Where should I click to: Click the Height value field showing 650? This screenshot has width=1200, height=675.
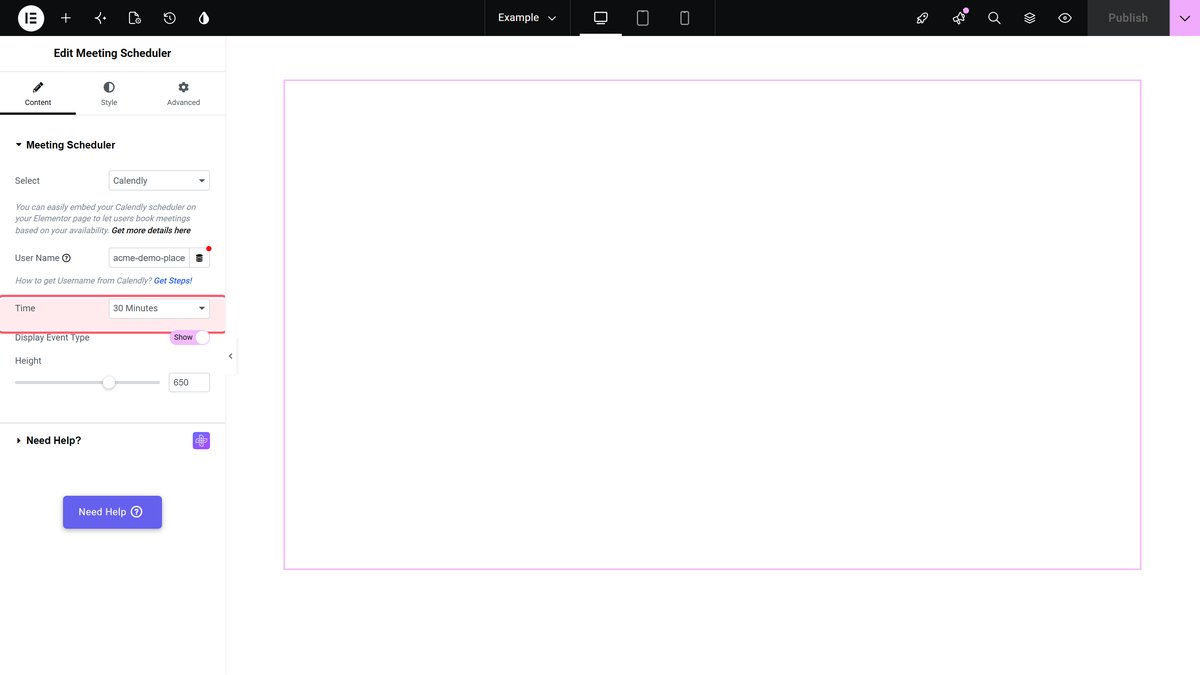point(189,382)
